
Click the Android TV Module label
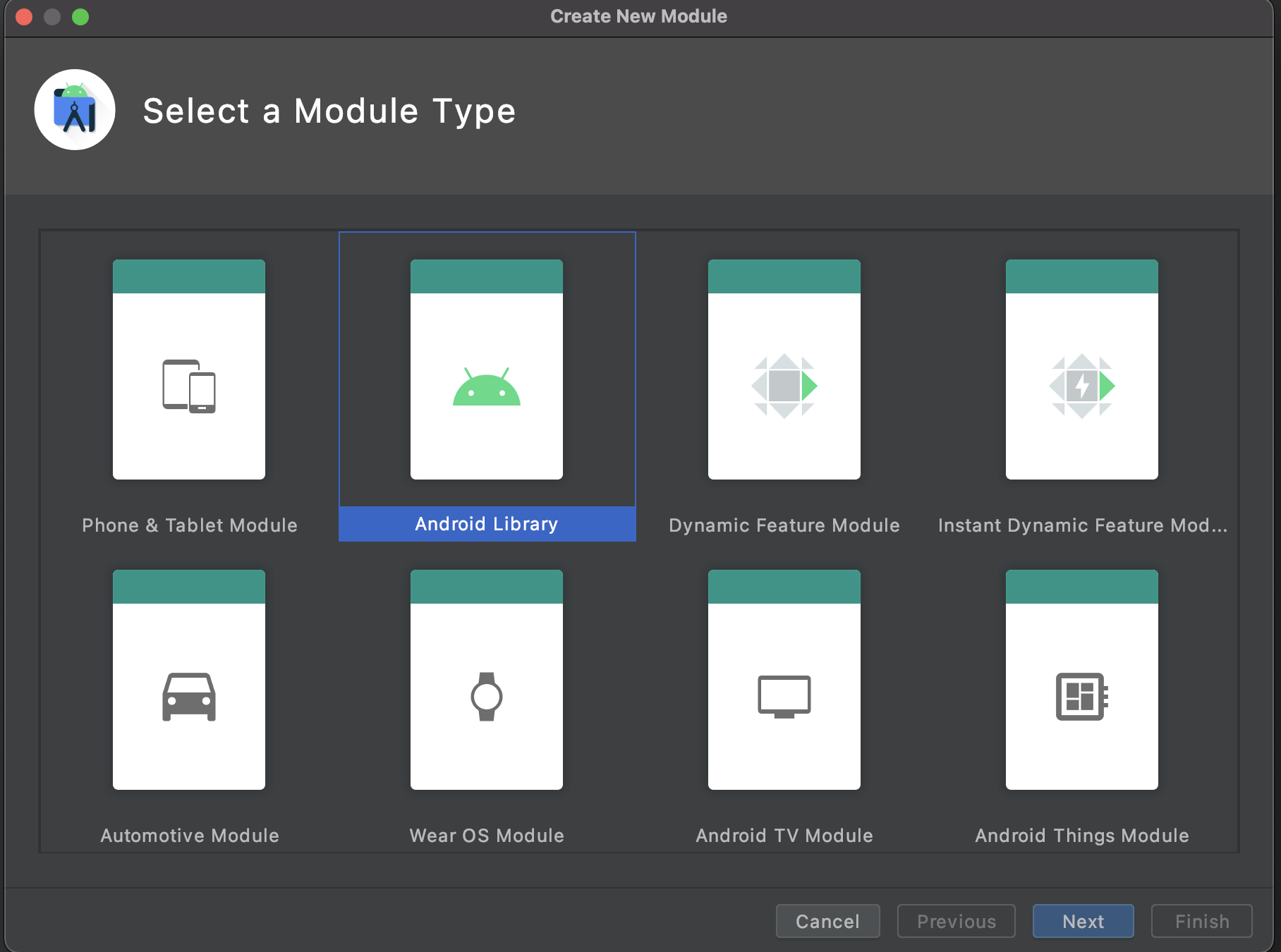point(784,836)
